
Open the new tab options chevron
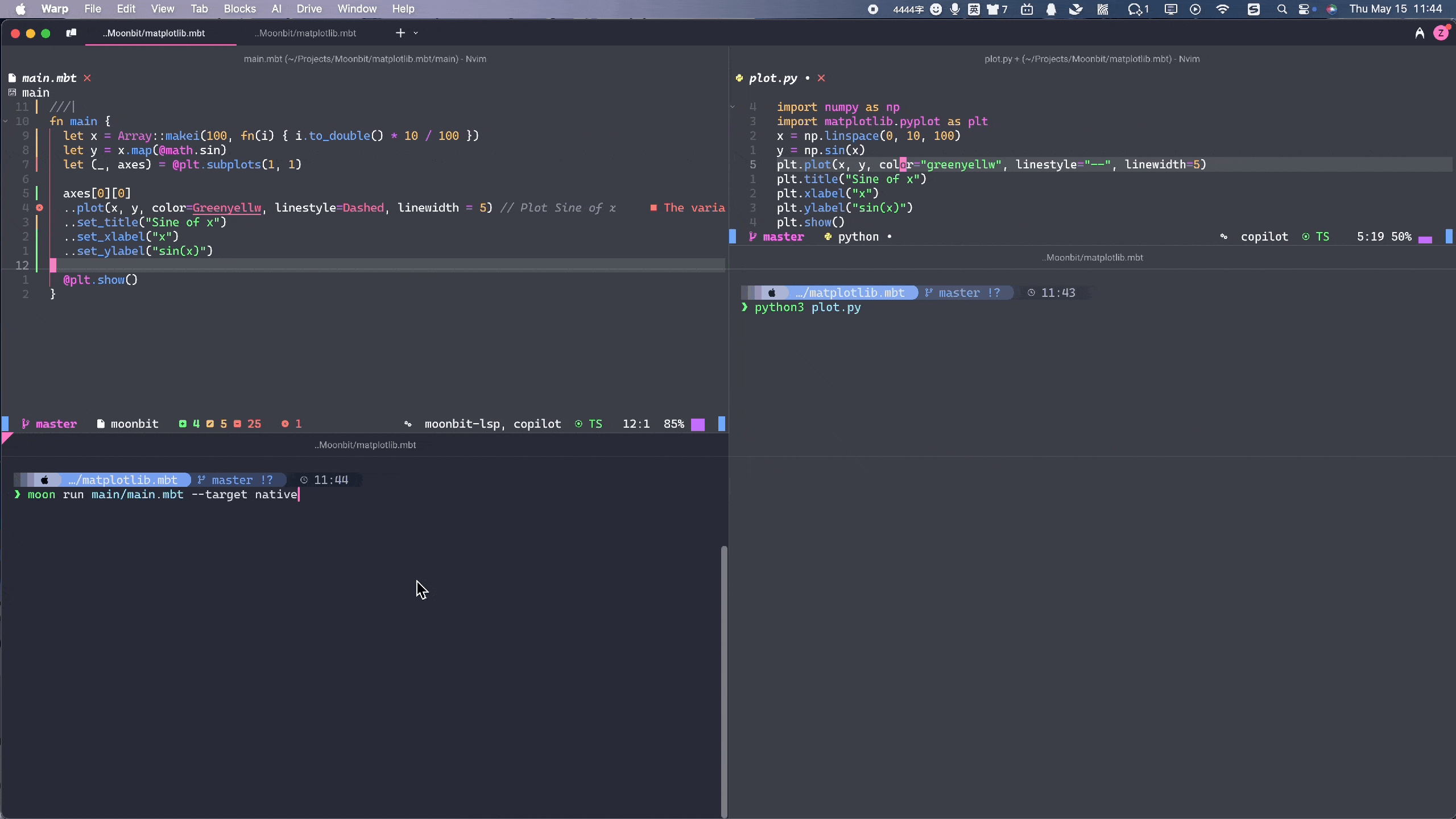point(417,33)
